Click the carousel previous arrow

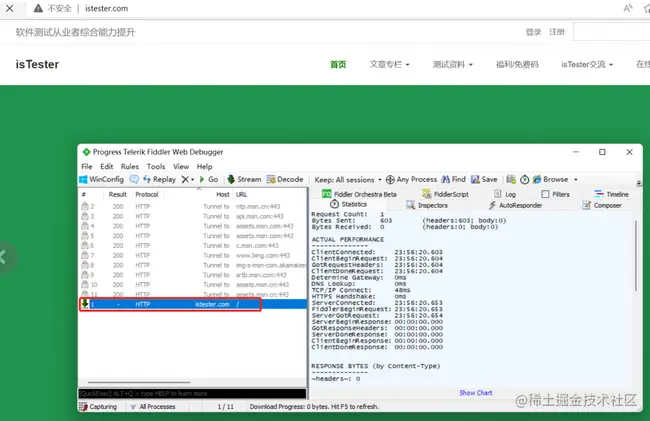(x=4, y=257)
